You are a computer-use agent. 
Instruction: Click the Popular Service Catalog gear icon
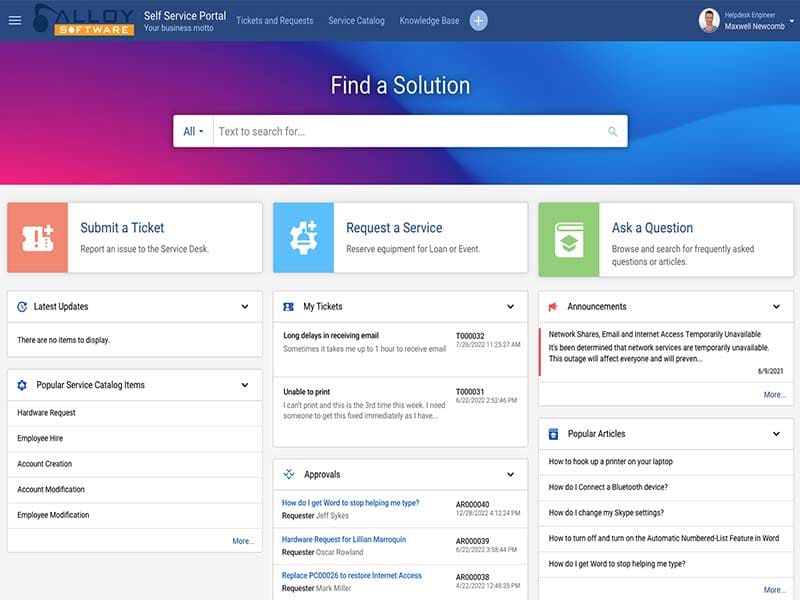pos(22,385)
